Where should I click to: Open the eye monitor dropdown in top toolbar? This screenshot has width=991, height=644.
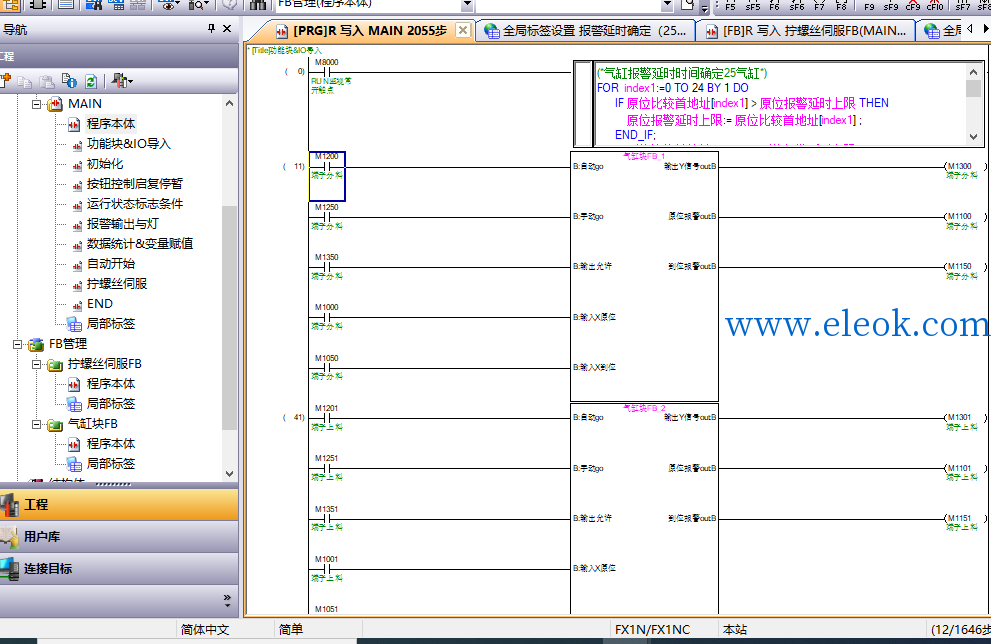pyautogui.click(x=169, y=4)
